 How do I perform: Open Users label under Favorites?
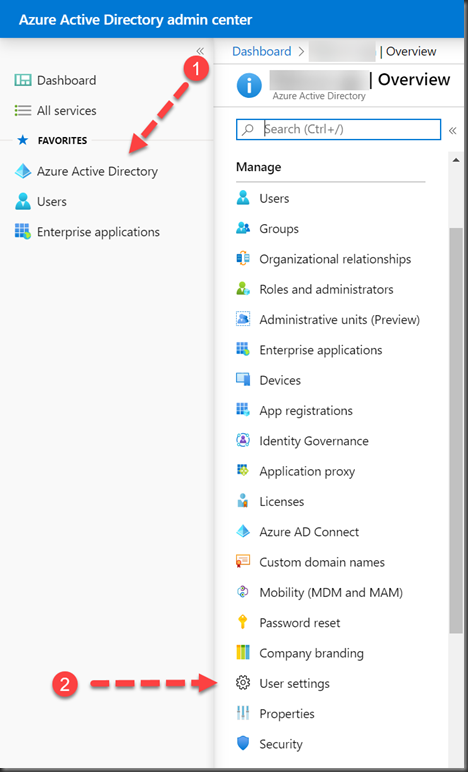pyautogui.click(x=52, y=201)
